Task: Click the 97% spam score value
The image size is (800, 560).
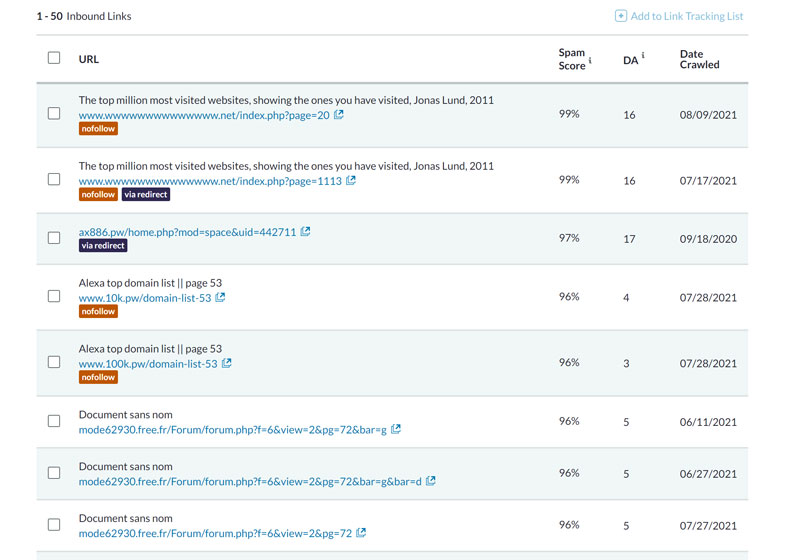Action: click(x=569, y=238)
